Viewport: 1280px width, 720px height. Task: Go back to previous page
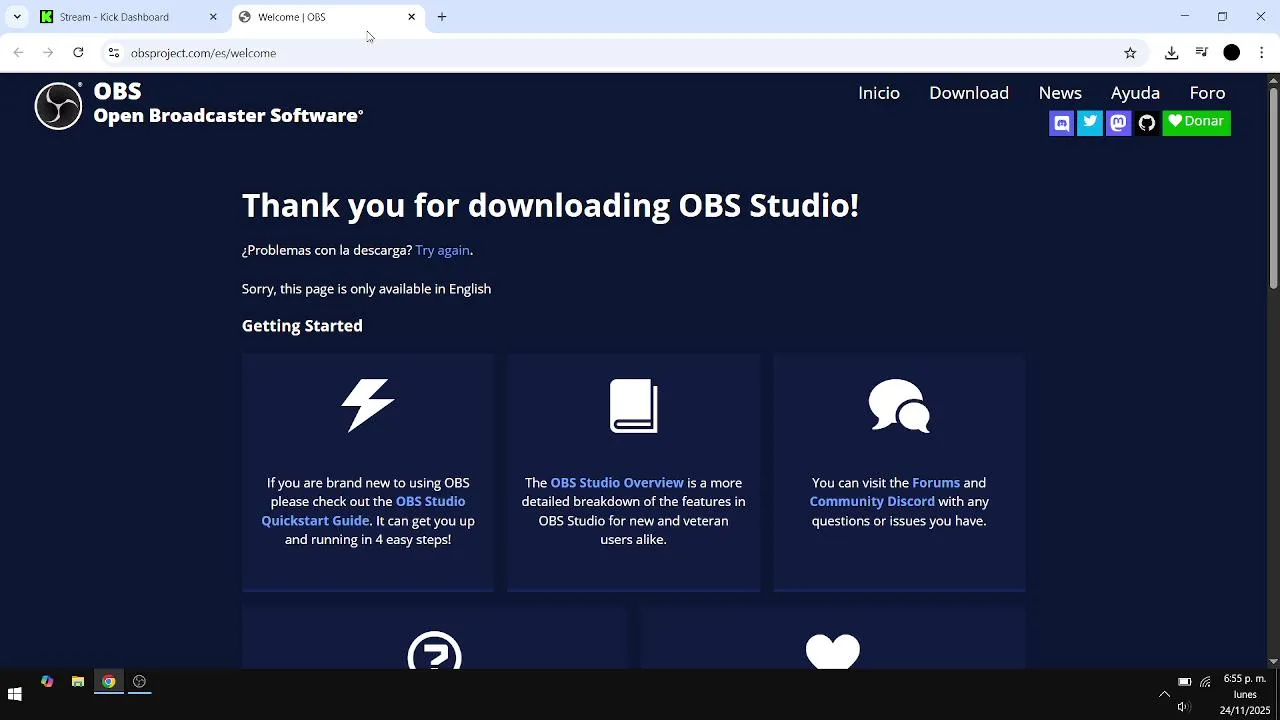pos(18,53)
